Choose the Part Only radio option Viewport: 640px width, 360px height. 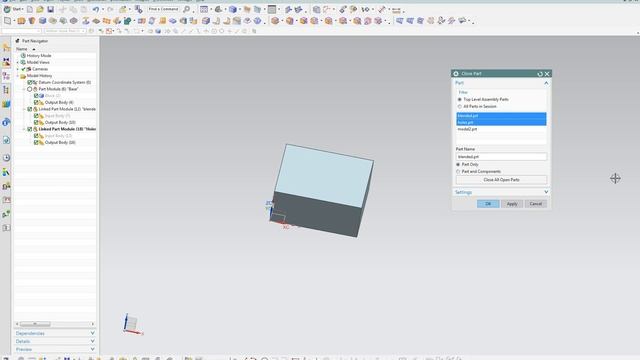pos(458,164)
